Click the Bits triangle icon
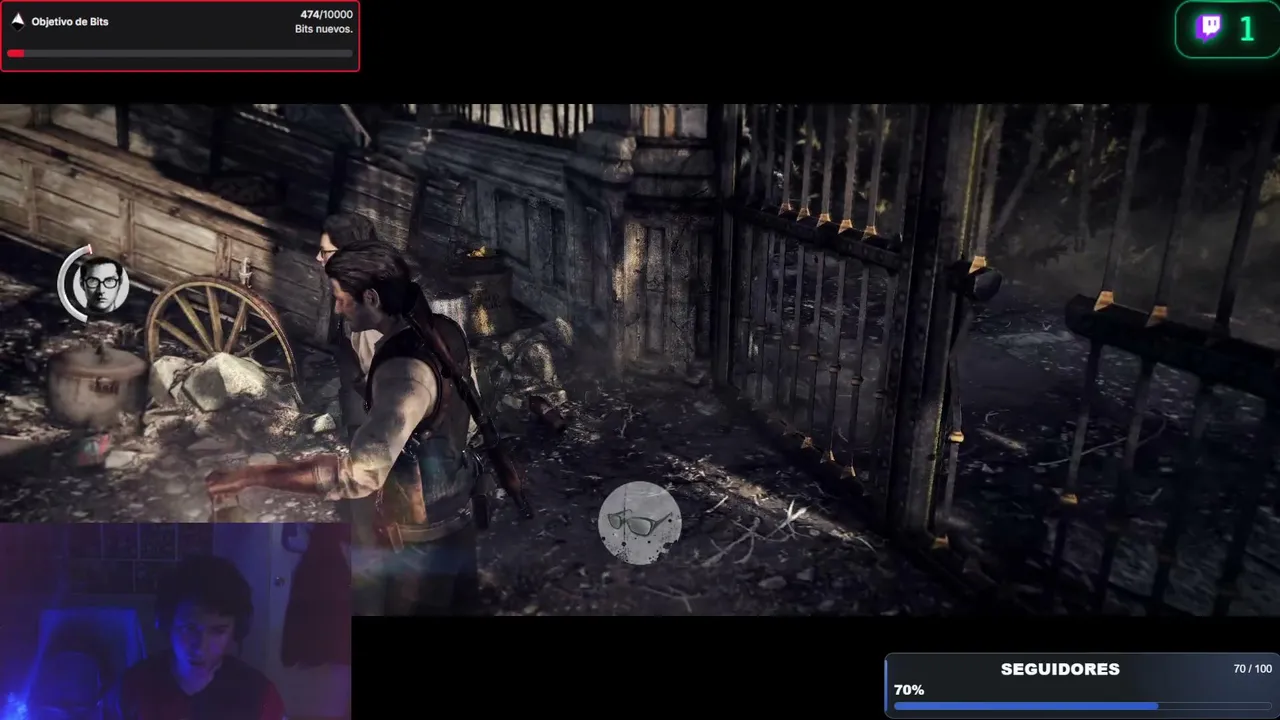 click(17, 20)
